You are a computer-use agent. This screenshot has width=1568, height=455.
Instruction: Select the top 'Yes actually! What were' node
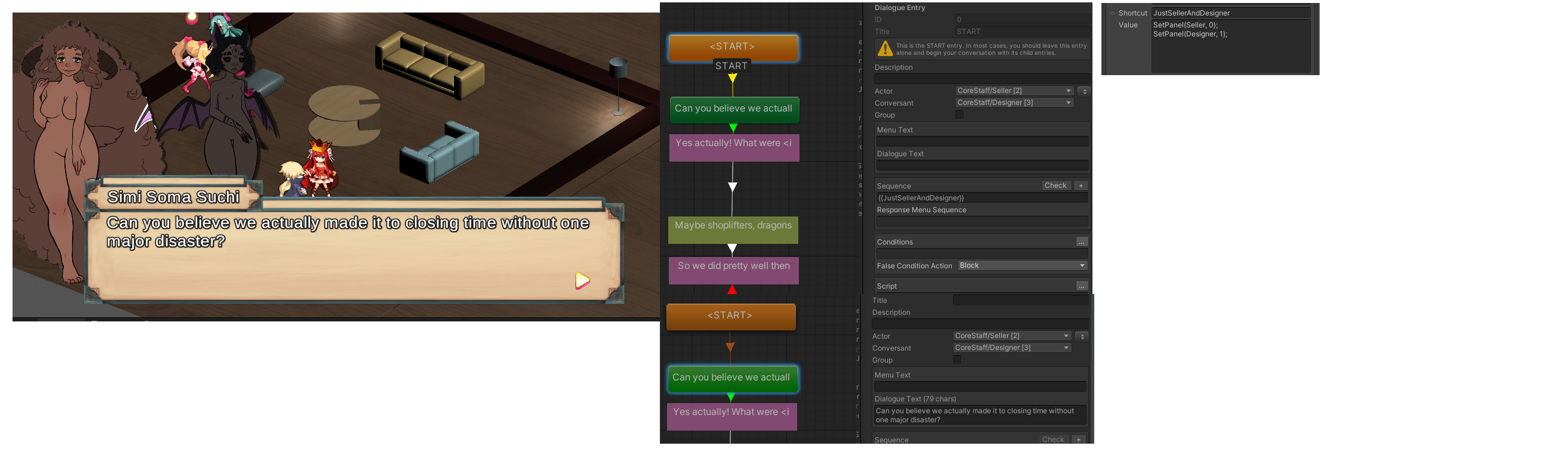pyautogui.click(x=734, y=147)
